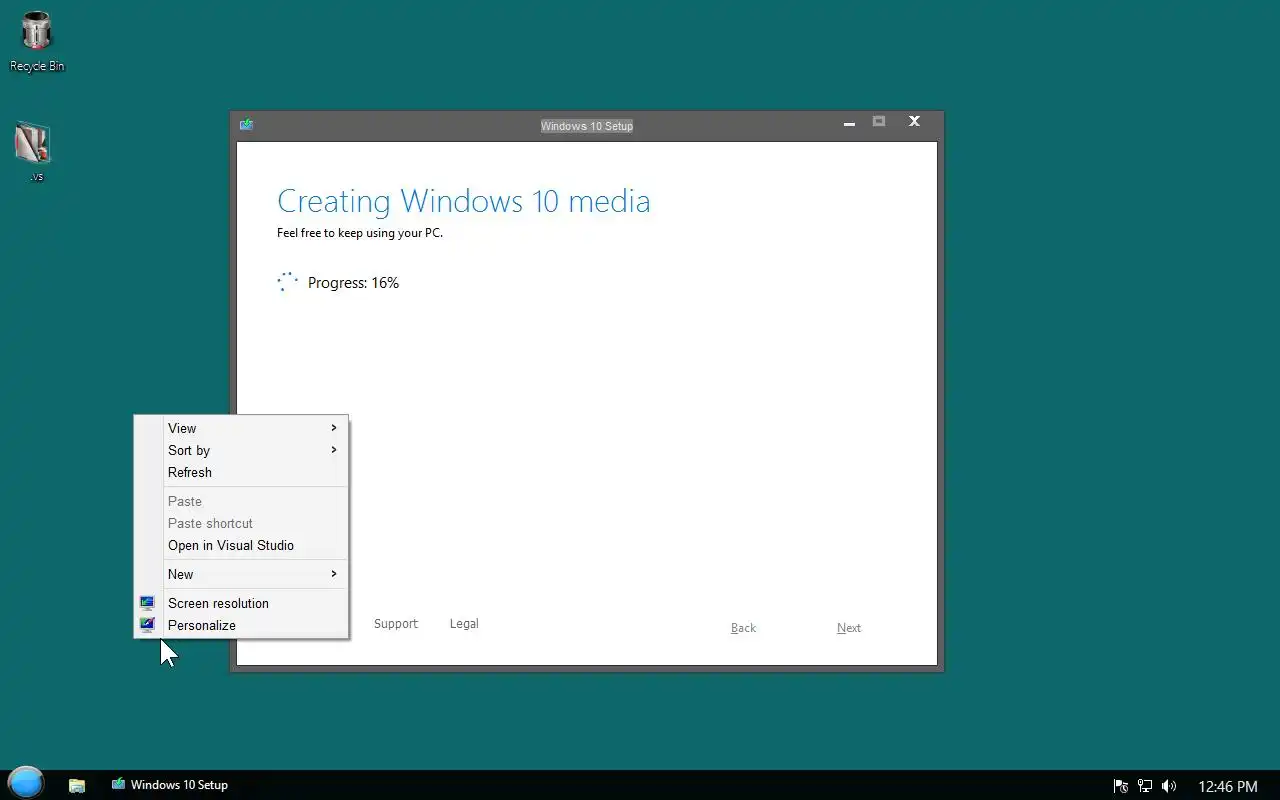Click the Screen resolution monitor icon

(x=147, y=603)
